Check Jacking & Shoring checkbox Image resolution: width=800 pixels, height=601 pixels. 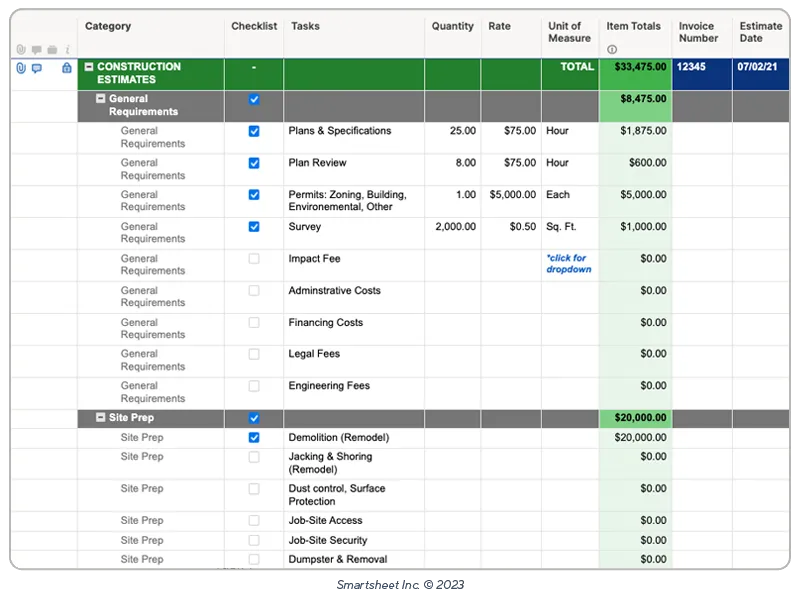[x=254, y=457]
